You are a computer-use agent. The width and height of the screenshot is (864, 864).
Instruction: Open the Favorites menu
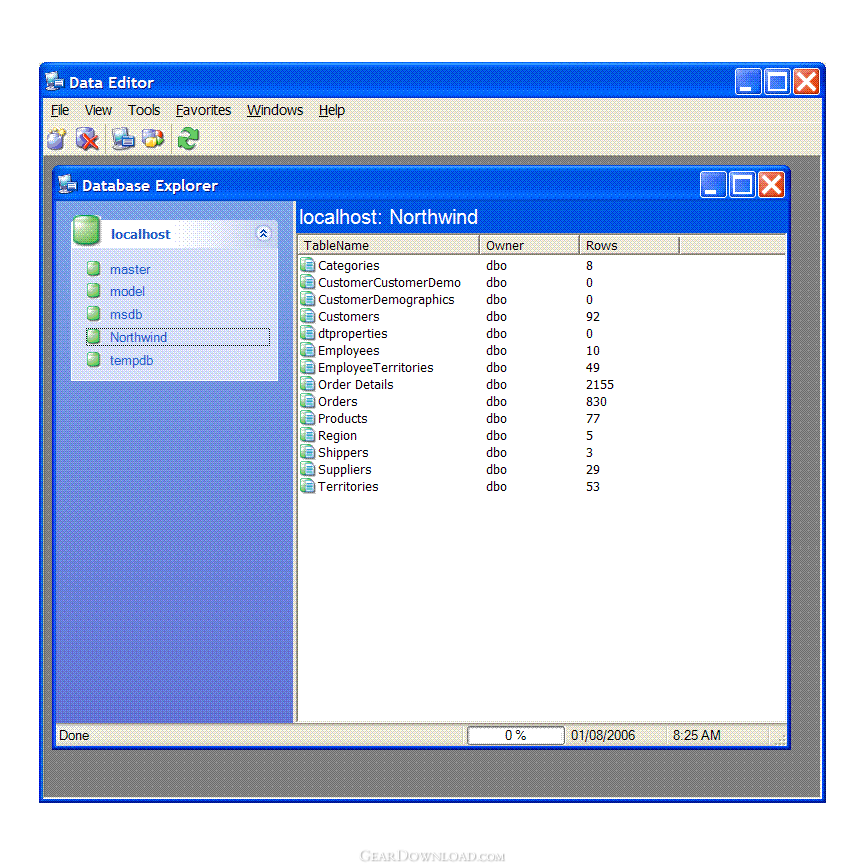point(203,110)
